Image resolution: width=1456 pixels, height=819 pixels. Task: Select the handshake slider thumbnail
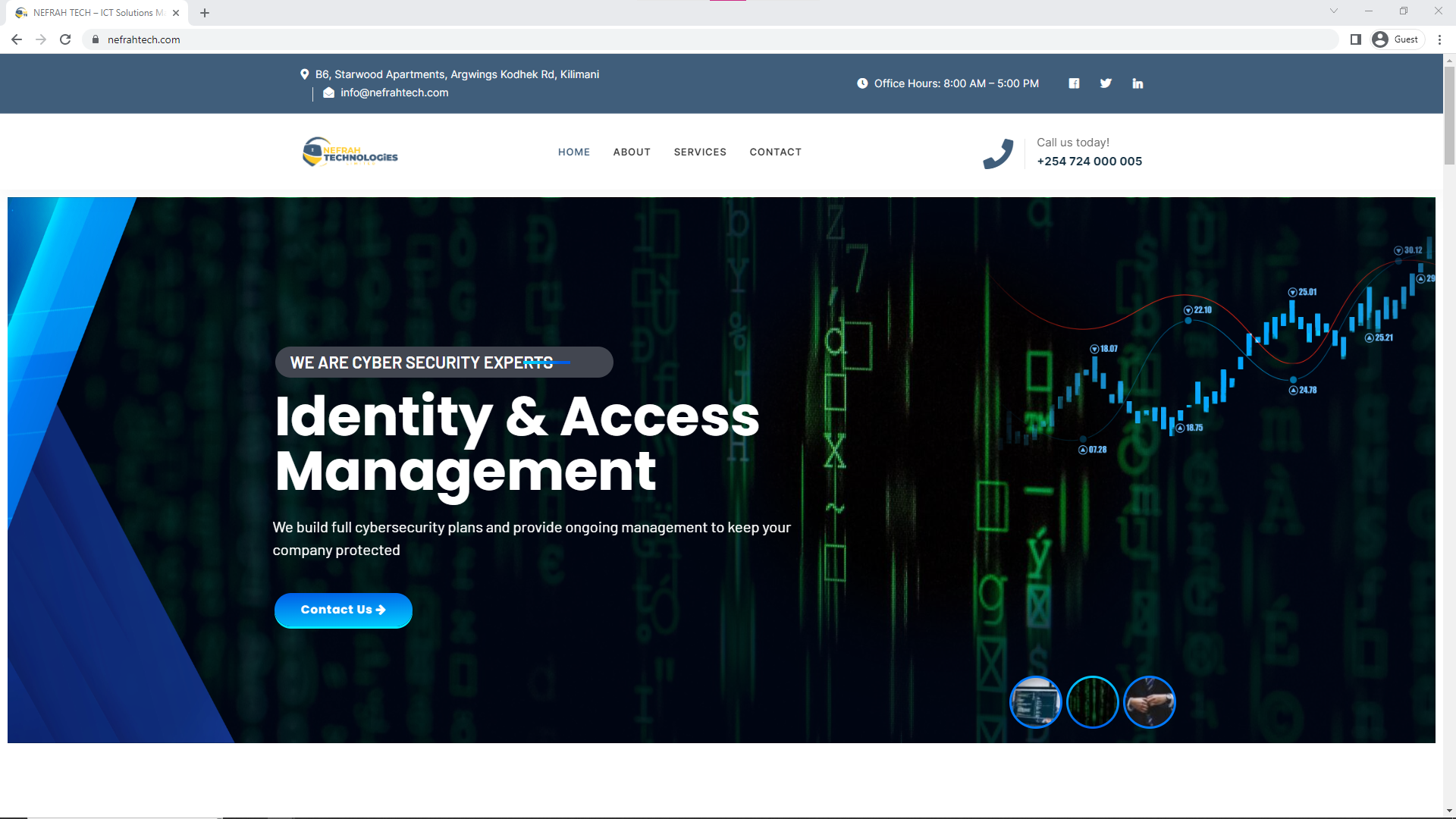[x=1149, y=702]
